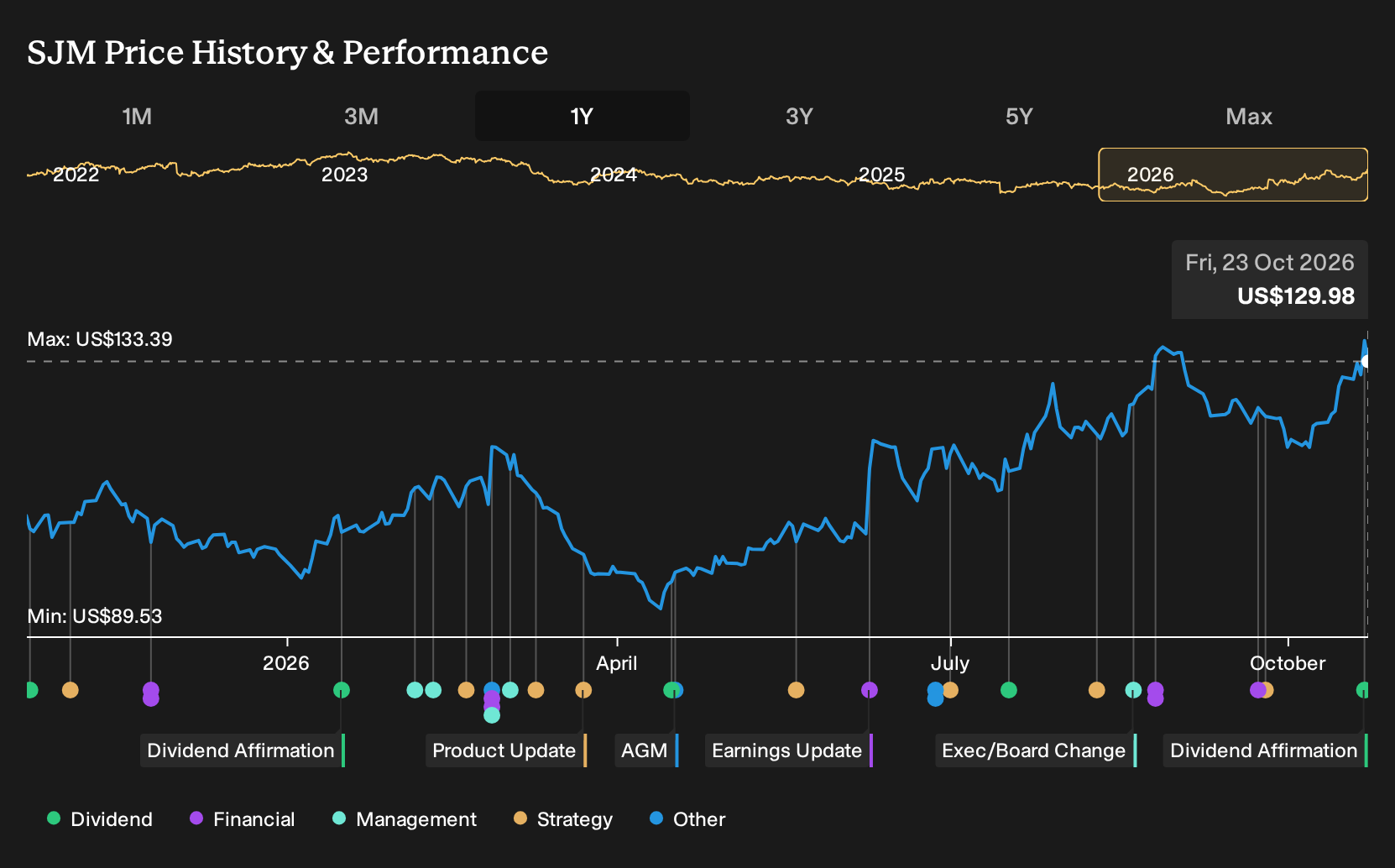Open the left Dividend Affirmation event label

[242, 750]
